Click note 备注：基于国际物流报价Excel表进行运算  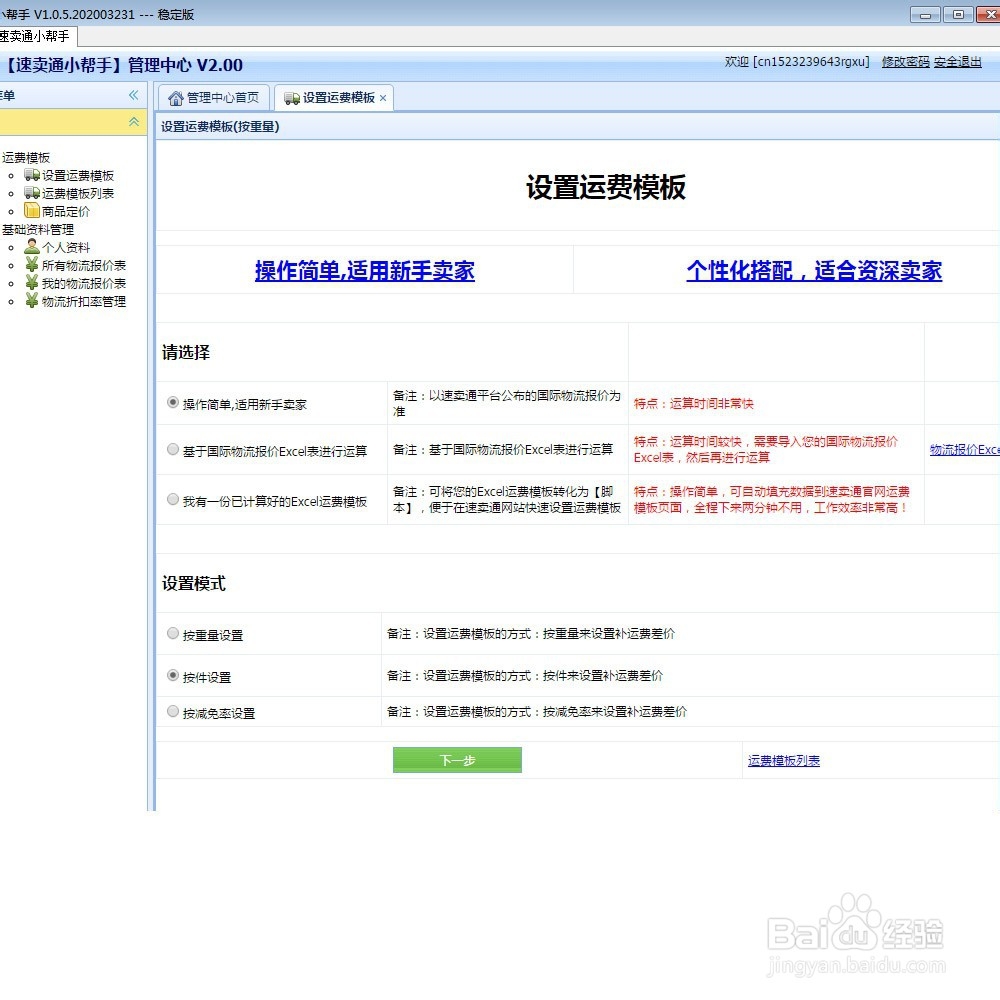click(503, 450)
